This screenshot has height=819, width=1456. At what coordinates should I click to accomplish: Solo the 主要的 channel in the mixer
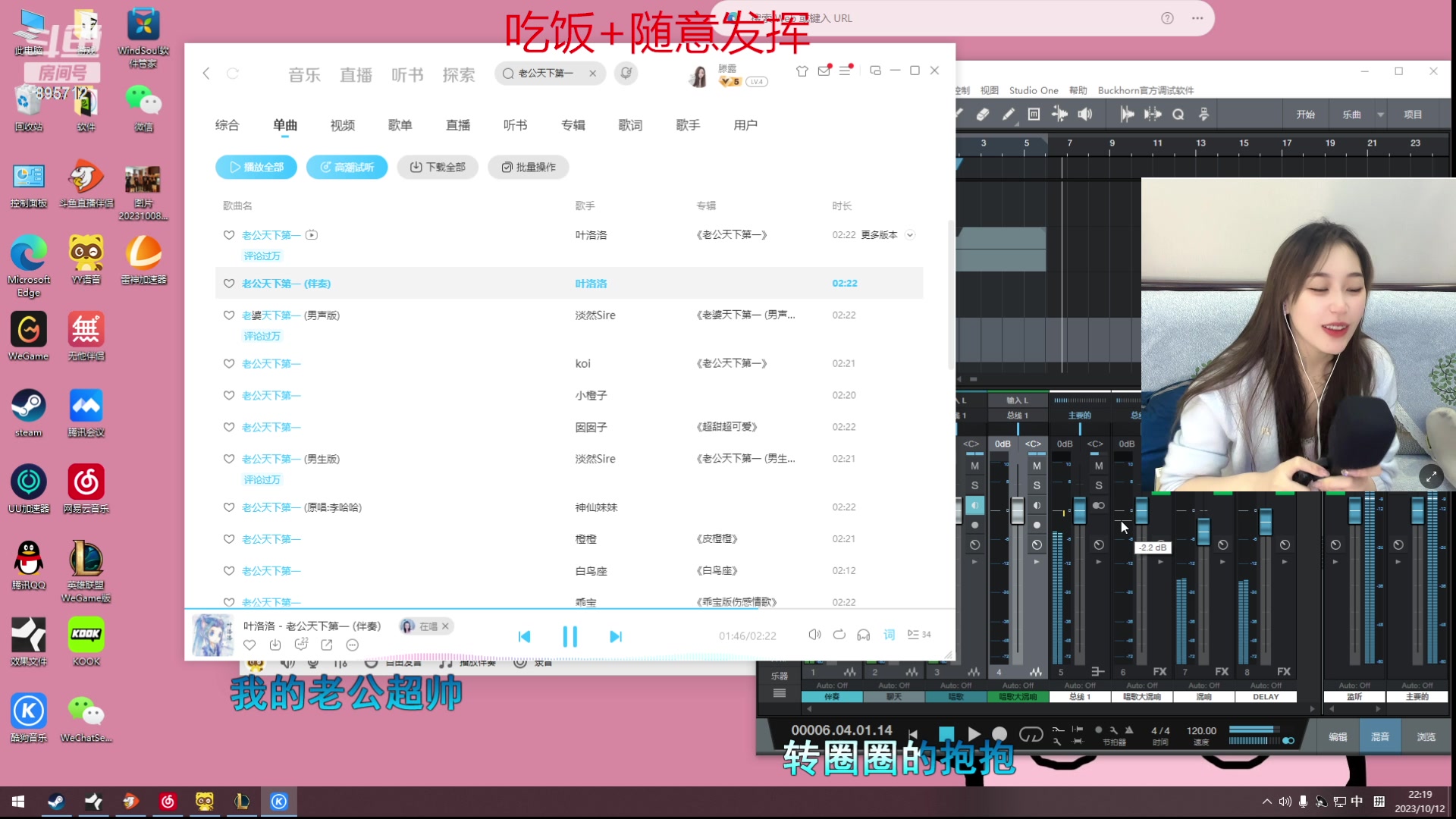[1099, 486]
